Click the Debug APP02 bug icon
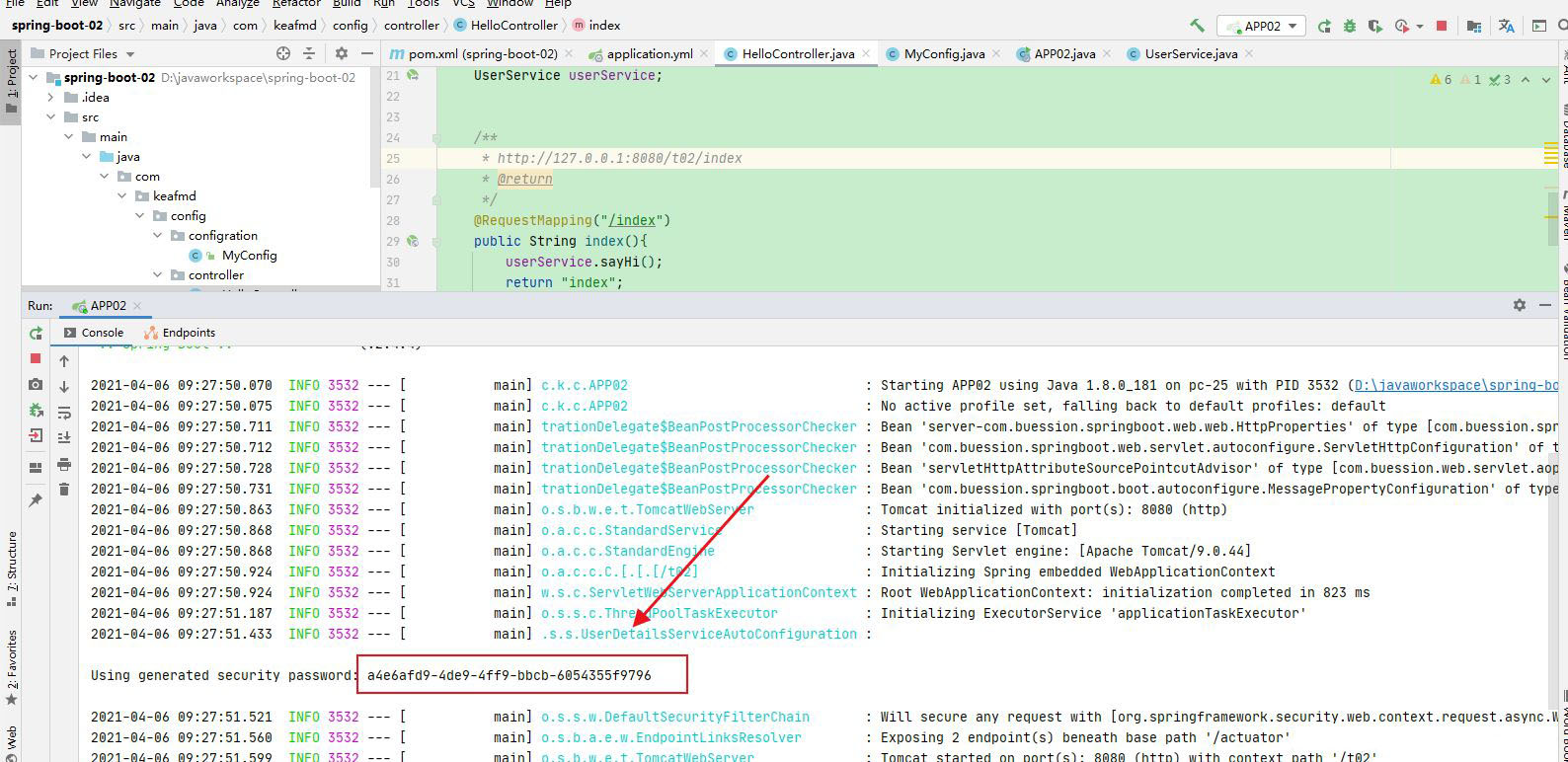1568x762 pixels. tap(1349, 26)
